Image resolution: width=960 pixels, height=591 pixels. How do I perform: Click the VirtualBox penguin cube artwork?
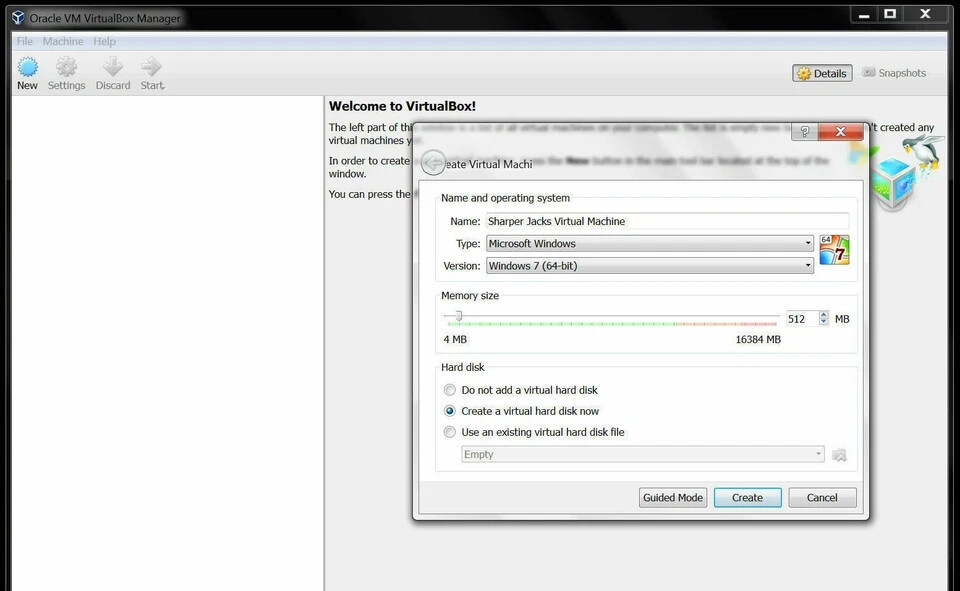click(902, 171)
